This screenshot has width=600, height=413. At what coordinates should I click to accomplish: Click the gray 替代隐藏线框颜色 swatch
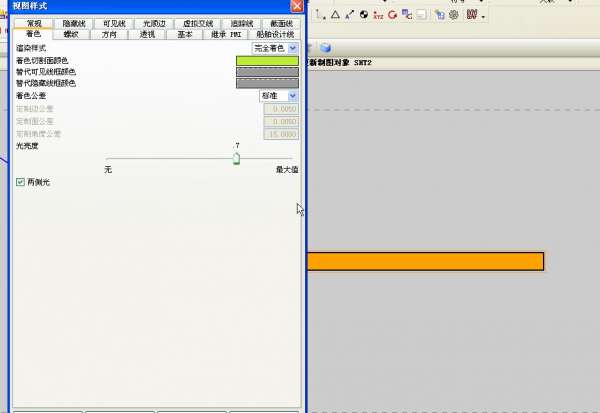[x=267, y=83]
